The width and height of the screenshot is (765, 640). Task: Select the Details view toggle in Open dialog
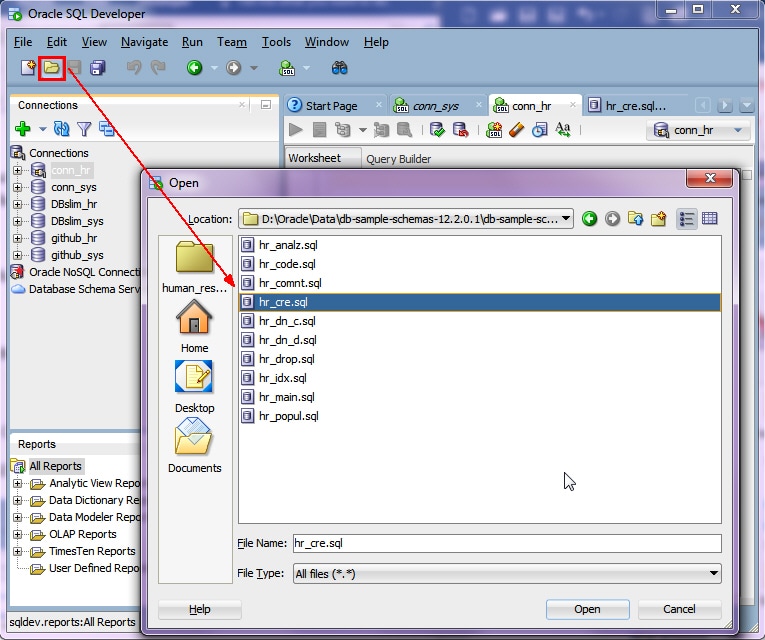point(709,219)
